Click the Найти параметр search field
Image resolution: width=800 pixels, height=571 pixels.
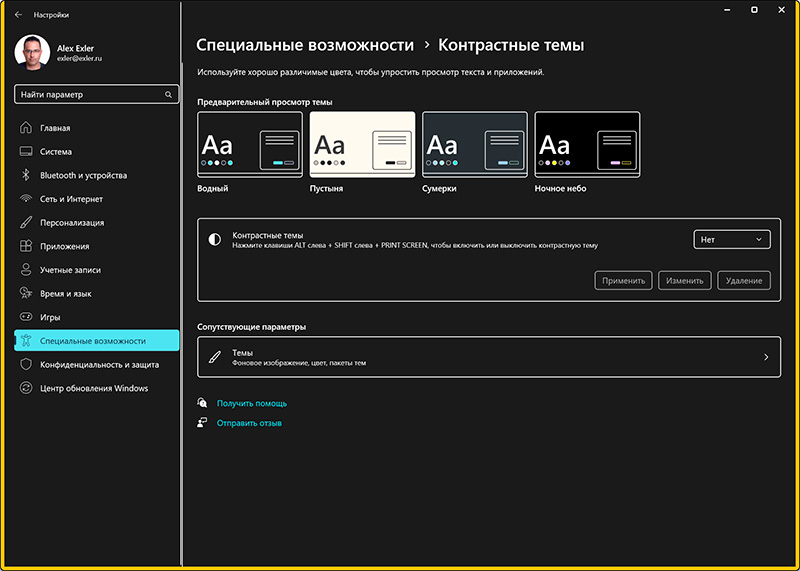88,94
